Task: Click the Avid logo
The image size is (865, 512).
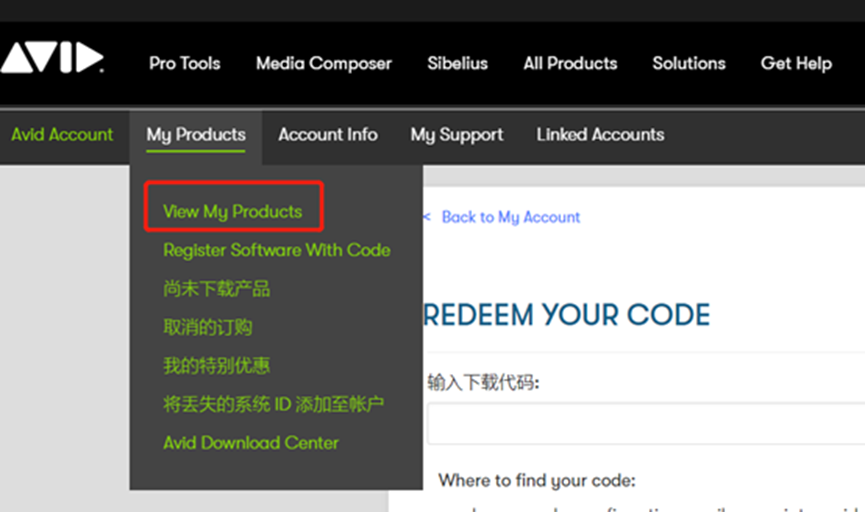Action: [52, 59]
